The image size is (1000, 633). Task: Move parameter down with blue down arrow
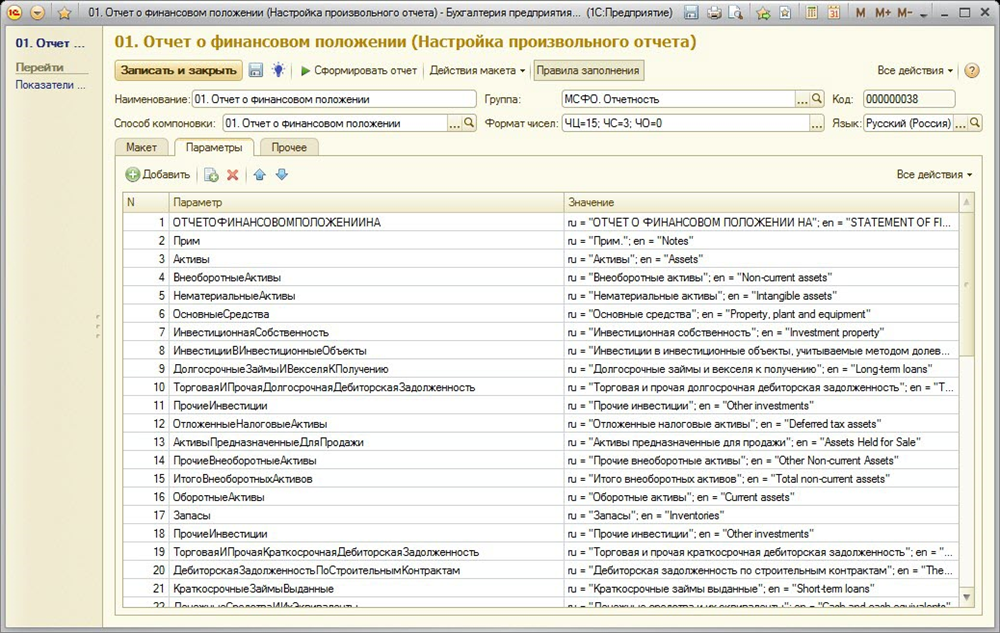pos(281,175)
